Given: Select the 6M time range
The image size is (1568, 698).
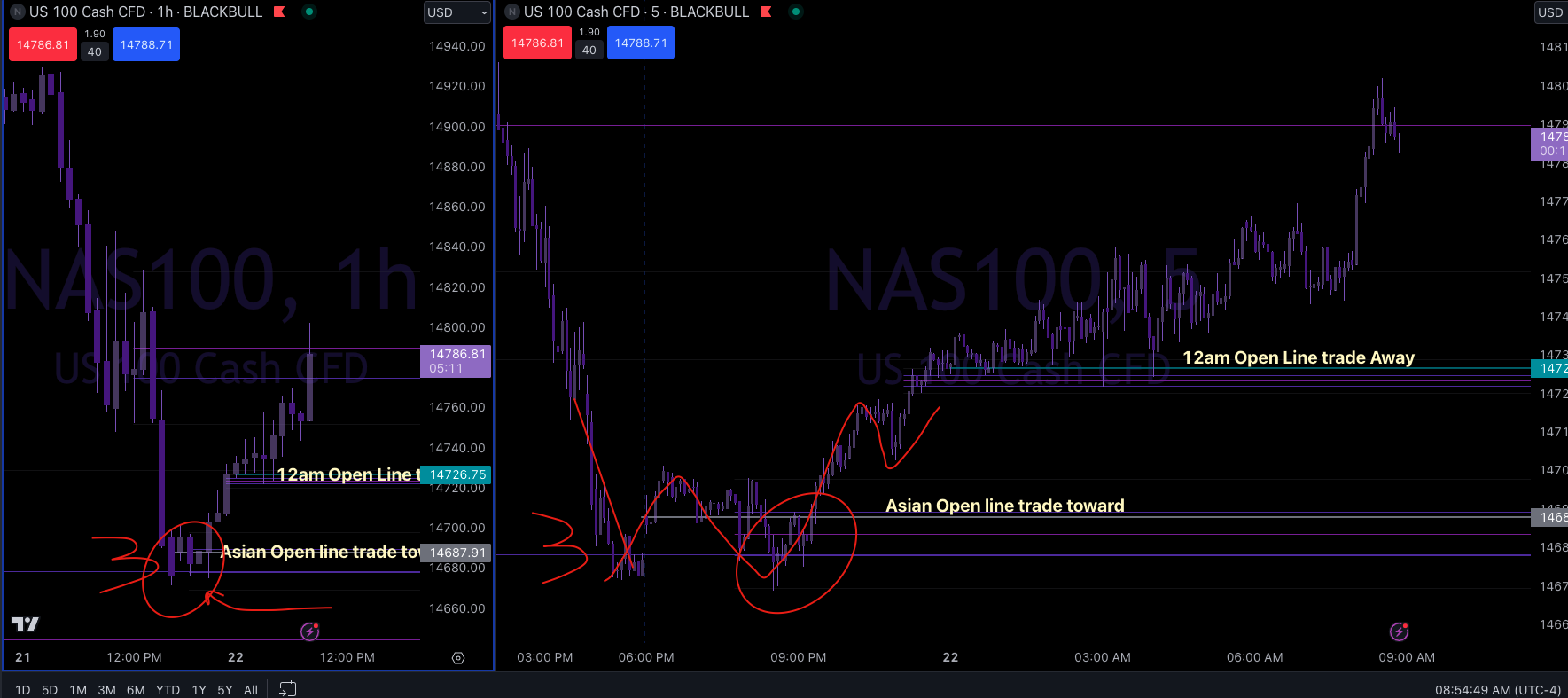Looking at the screenshot, I should pyautogui.click(x=136, y=690).
